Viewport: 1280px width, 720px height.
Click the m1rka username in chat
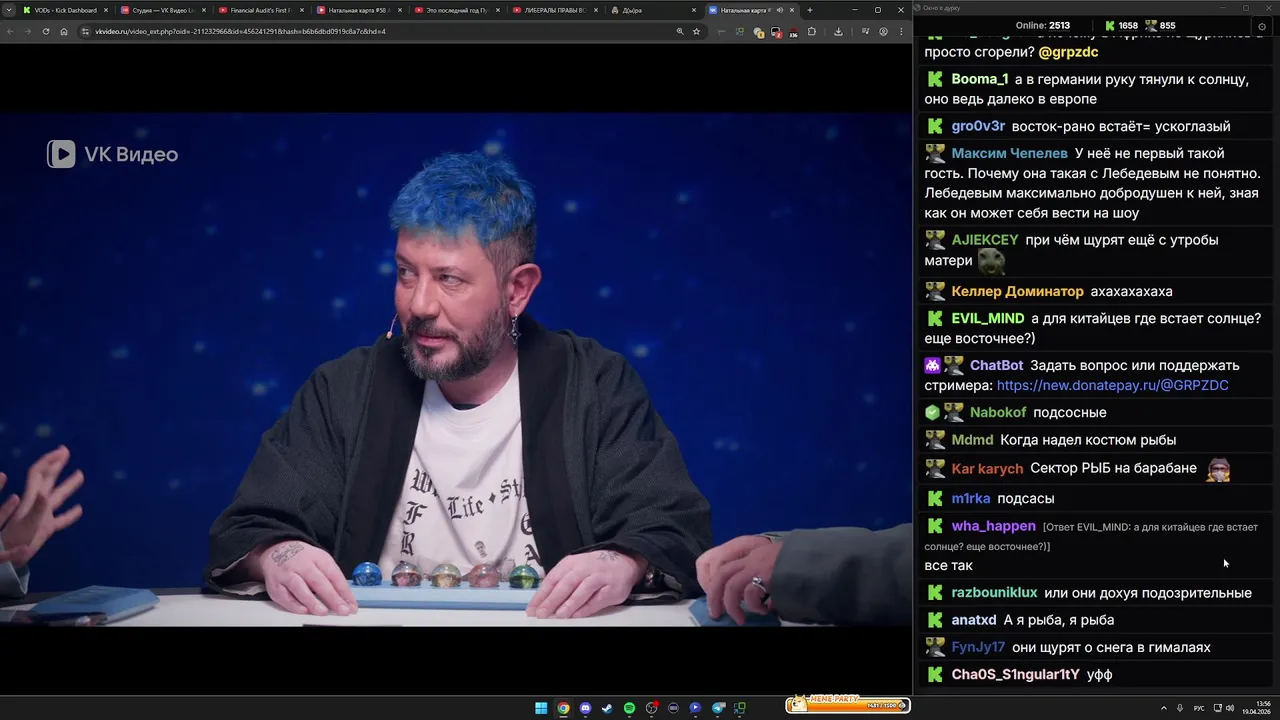tap(970, 498)
